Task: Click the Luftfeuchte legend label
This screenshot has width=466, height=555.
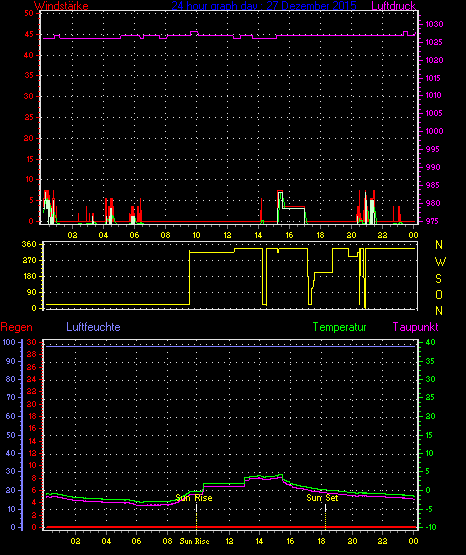Action: pos(93,327)
